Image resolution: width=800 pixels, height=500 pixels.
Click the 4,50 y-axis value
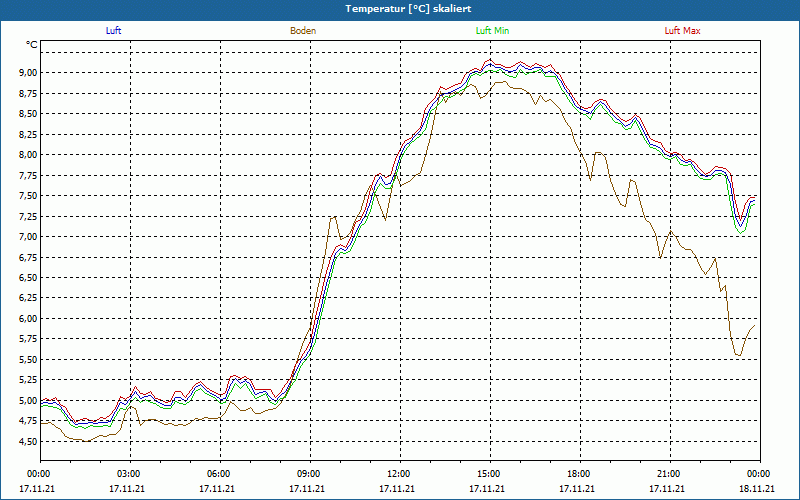28,441
